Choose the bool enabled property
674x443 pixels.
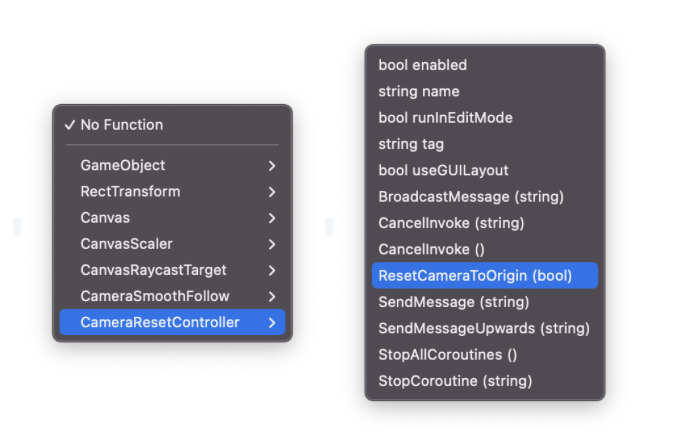[x=422, y=65]
